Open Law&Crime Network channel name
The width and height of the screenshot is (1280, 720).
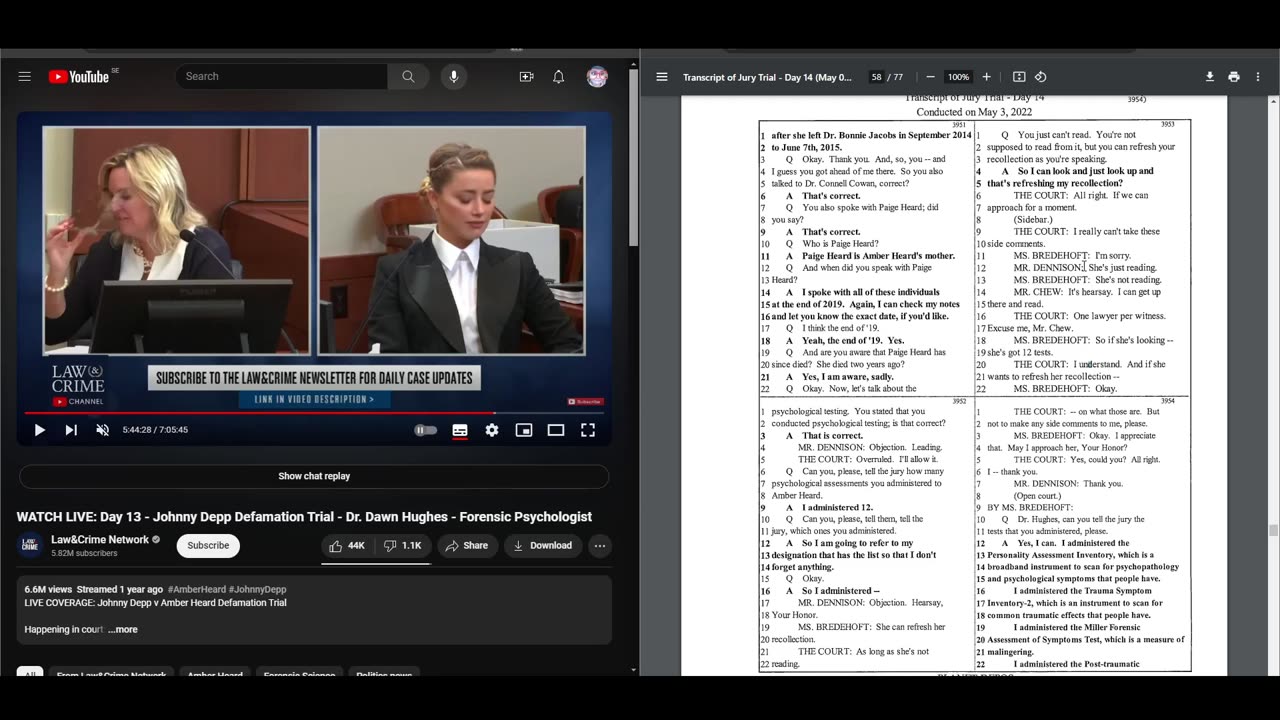pyautogui.click(x=100, y=540)
